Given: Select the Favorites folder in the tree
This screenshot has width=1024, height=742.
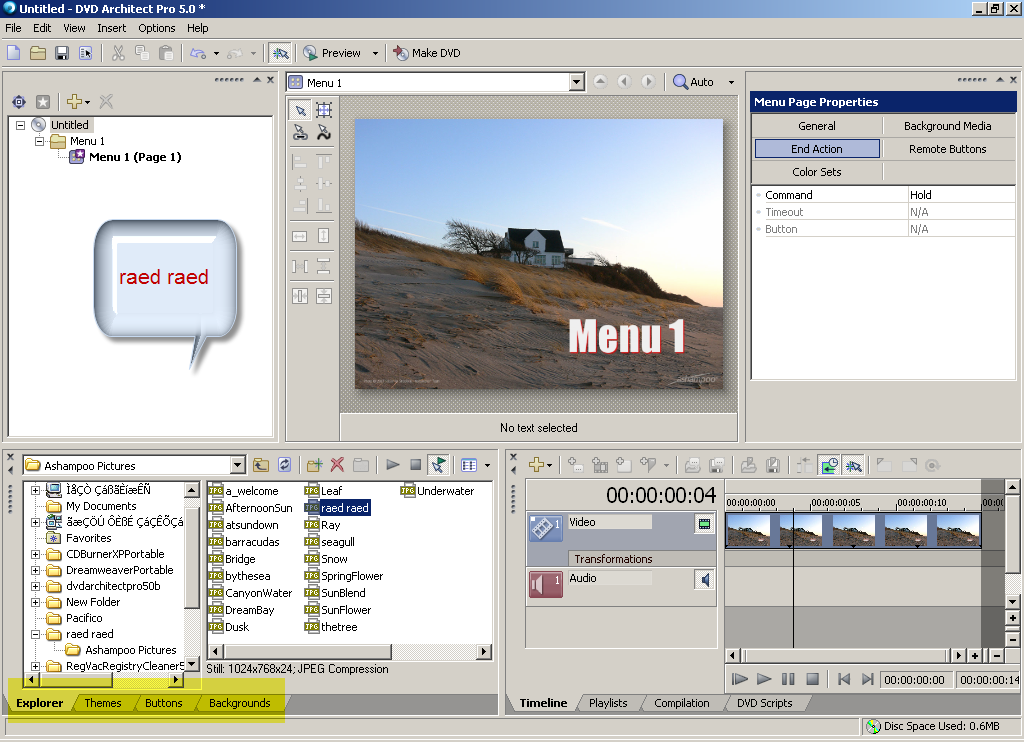Looking at the screenshot, I should click(x=88, y=538).
